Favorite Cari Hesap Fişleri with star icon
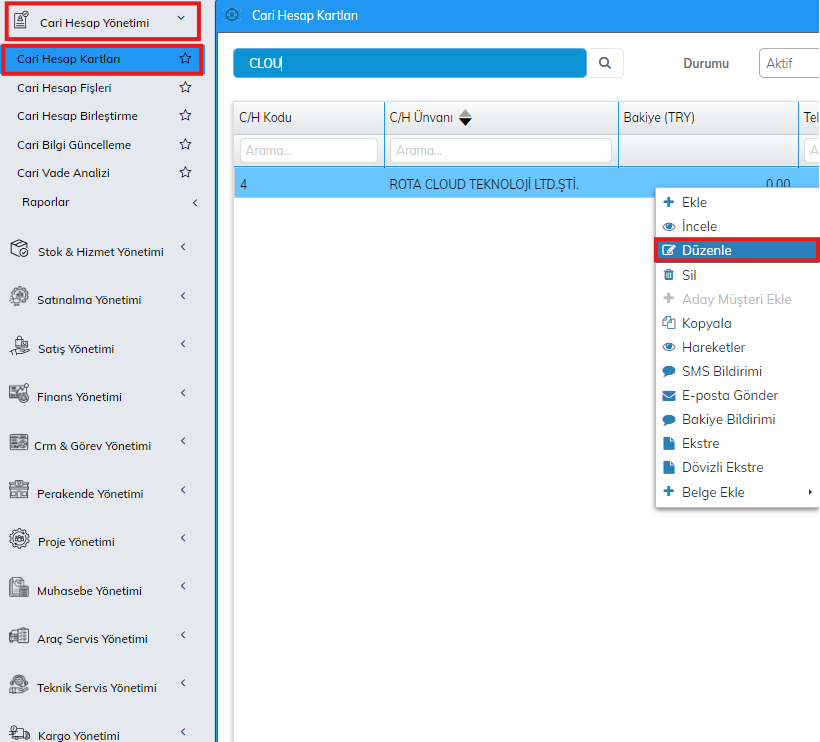Image resolution: width=820 pixels, height=742 pixels. point(185,88)
